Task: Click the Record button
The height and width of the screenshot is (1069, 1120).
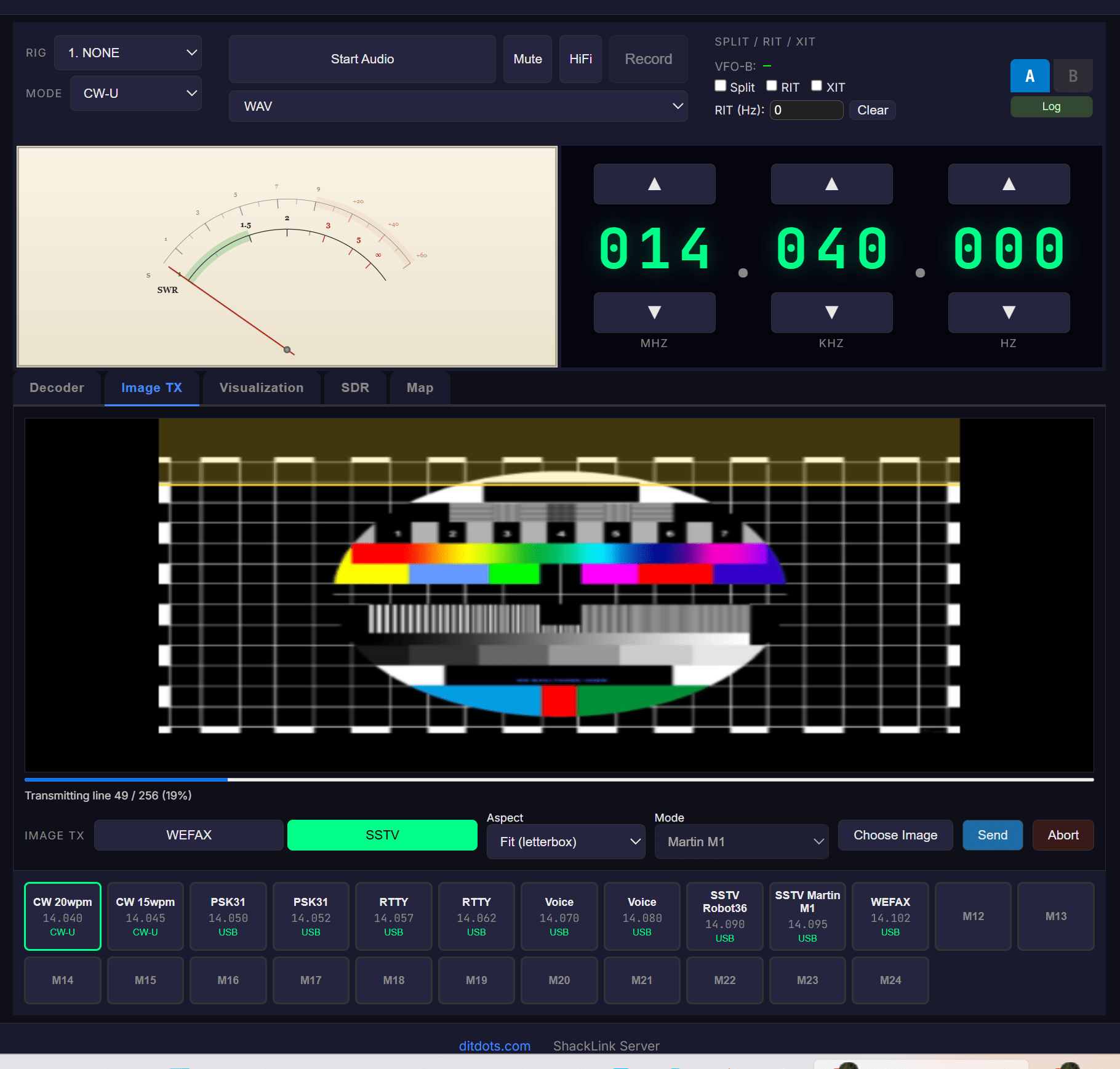Action: coord(649,59)
